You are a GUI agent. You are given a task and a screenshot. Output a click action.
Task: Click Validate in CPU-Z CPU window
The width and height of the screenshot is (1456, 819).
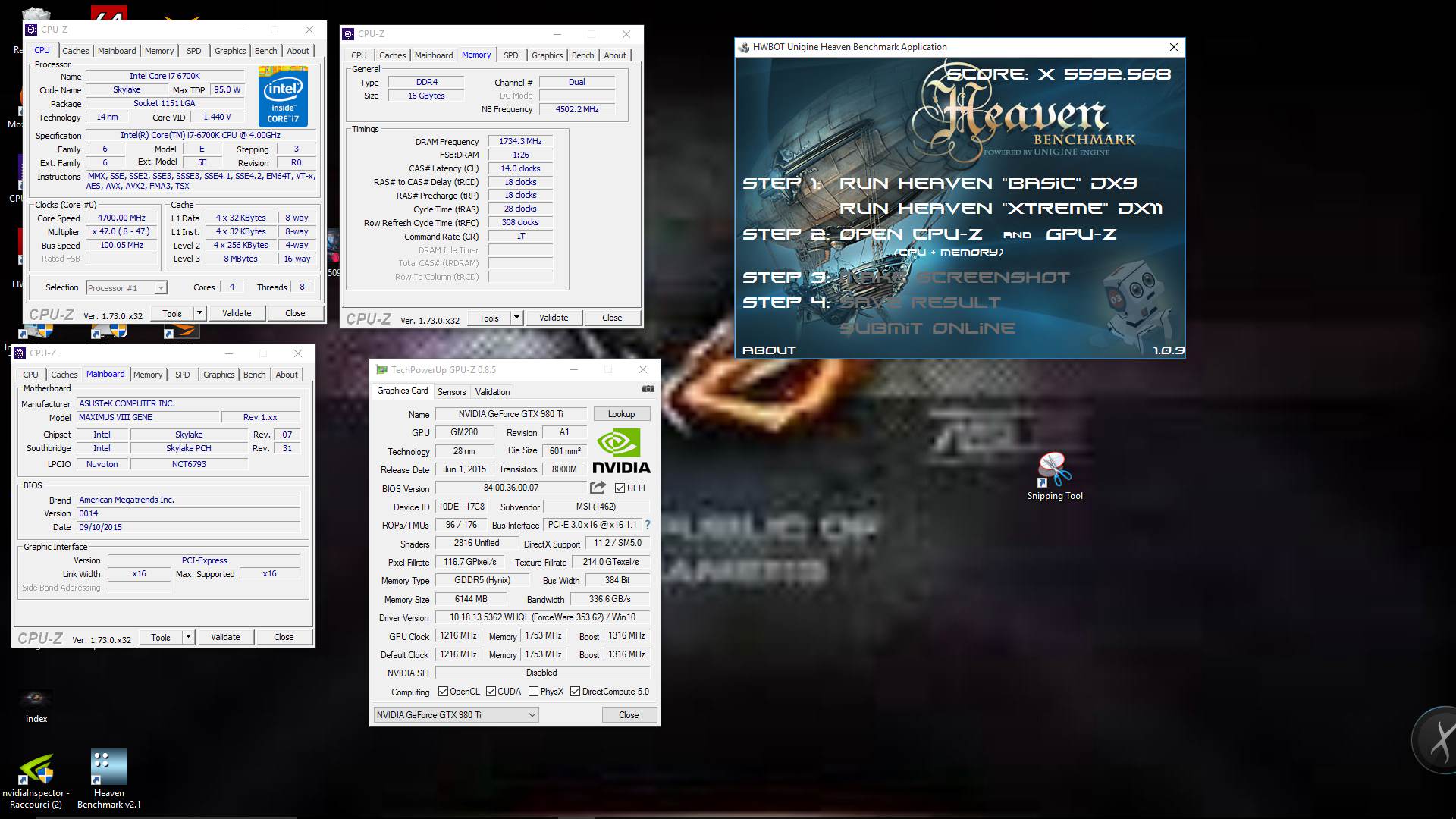click(x=237, y=313)
